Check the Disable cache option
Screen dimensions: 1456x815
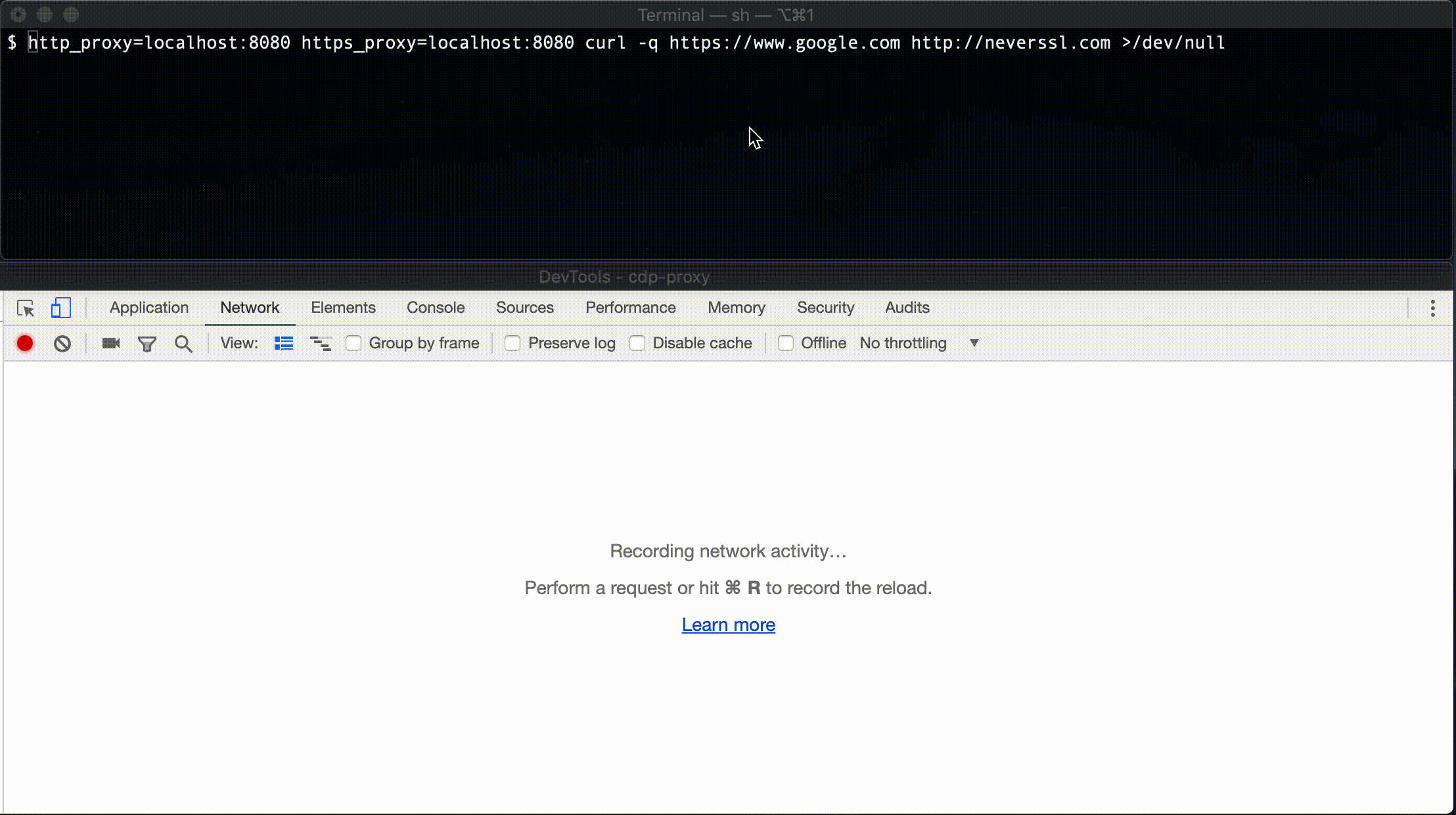click(637, 343)
